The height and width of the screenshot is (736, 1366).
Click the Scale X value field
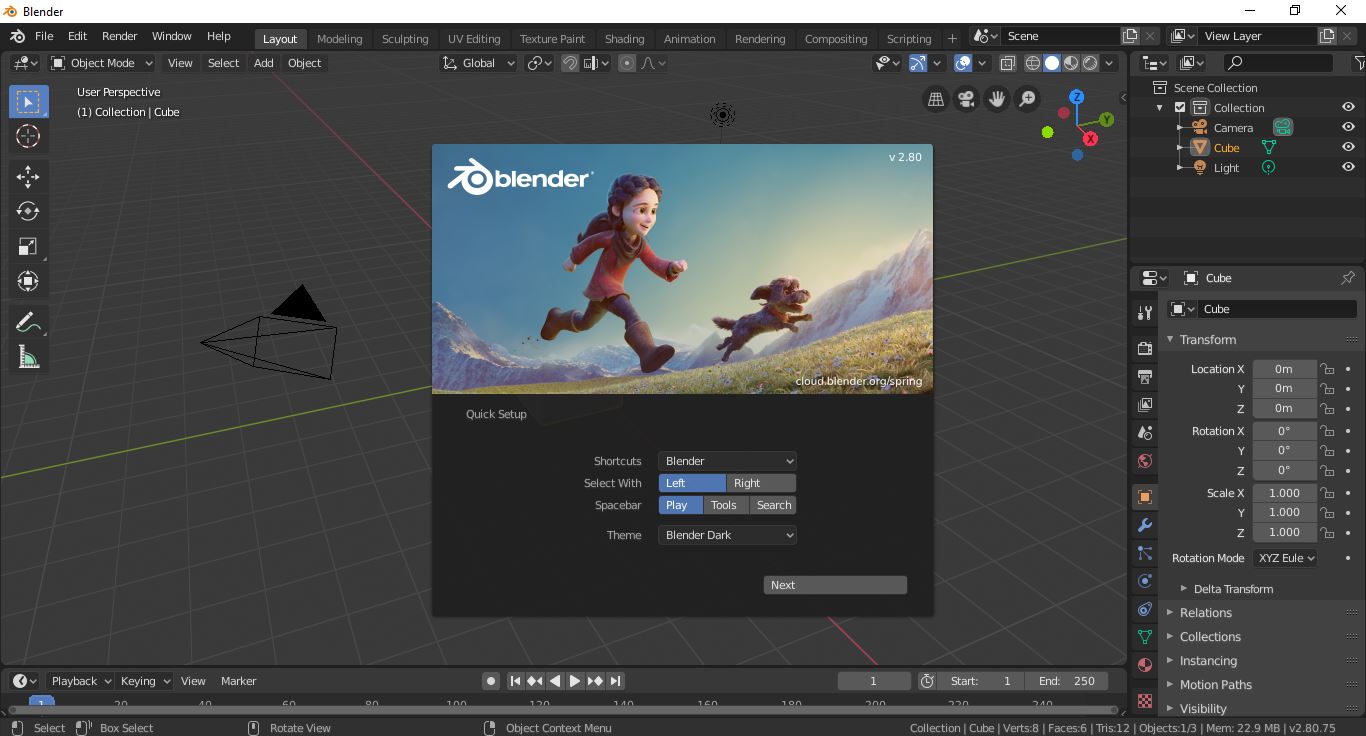point(1284,493)
